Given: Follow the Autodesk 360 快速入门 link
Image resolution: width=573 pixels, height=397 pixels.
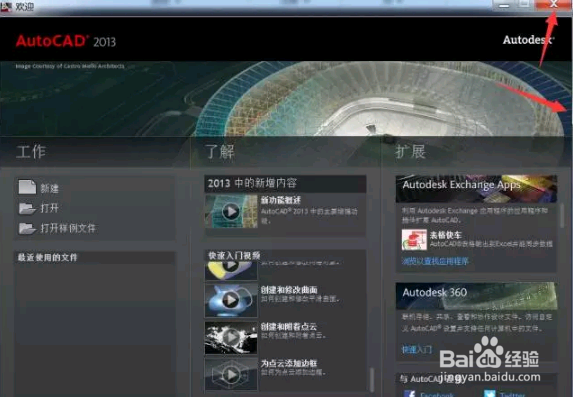Looking at the screenshot, I should (x=417, y=349).
